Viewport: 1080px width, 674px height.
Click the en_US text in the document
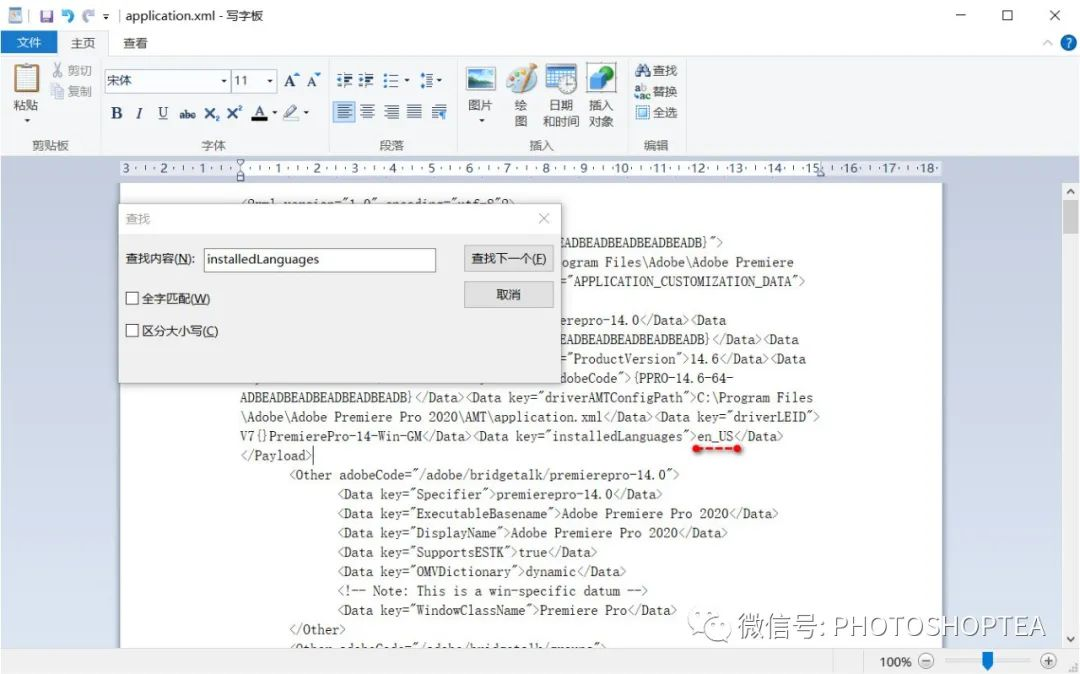pos(716,436)
